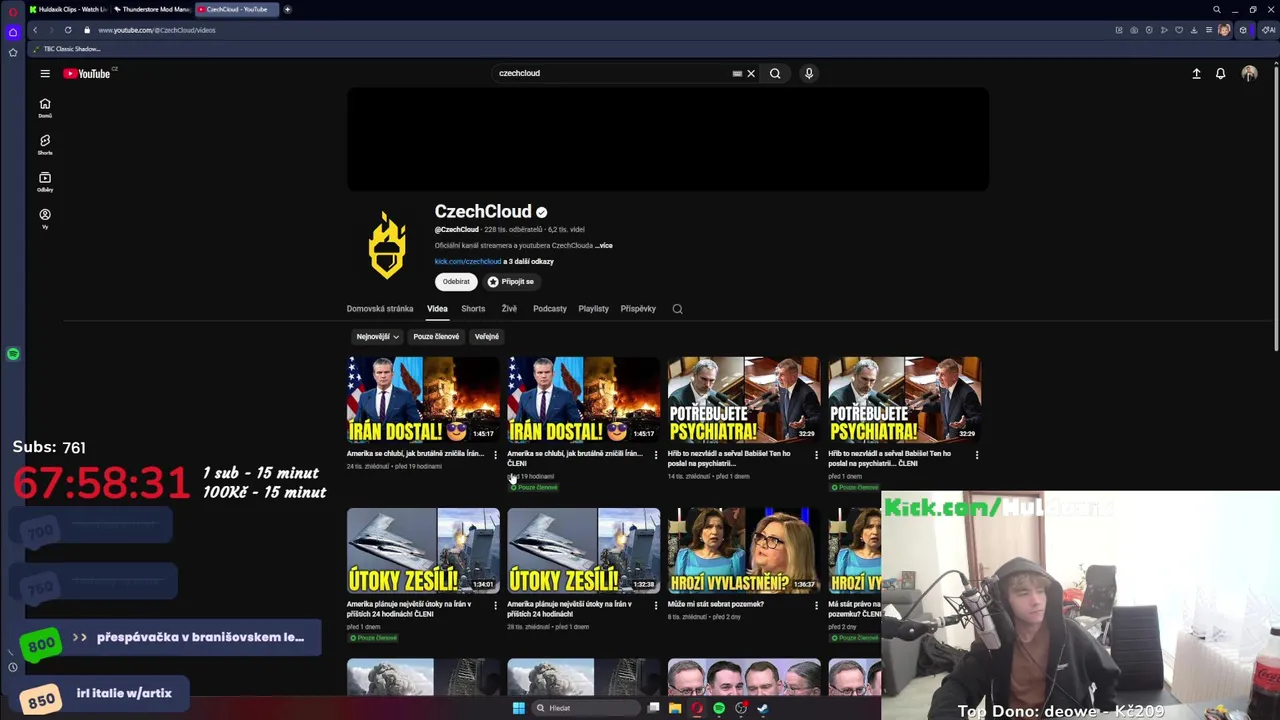
Task: Expand channel description with ...více
Action: 603,245
